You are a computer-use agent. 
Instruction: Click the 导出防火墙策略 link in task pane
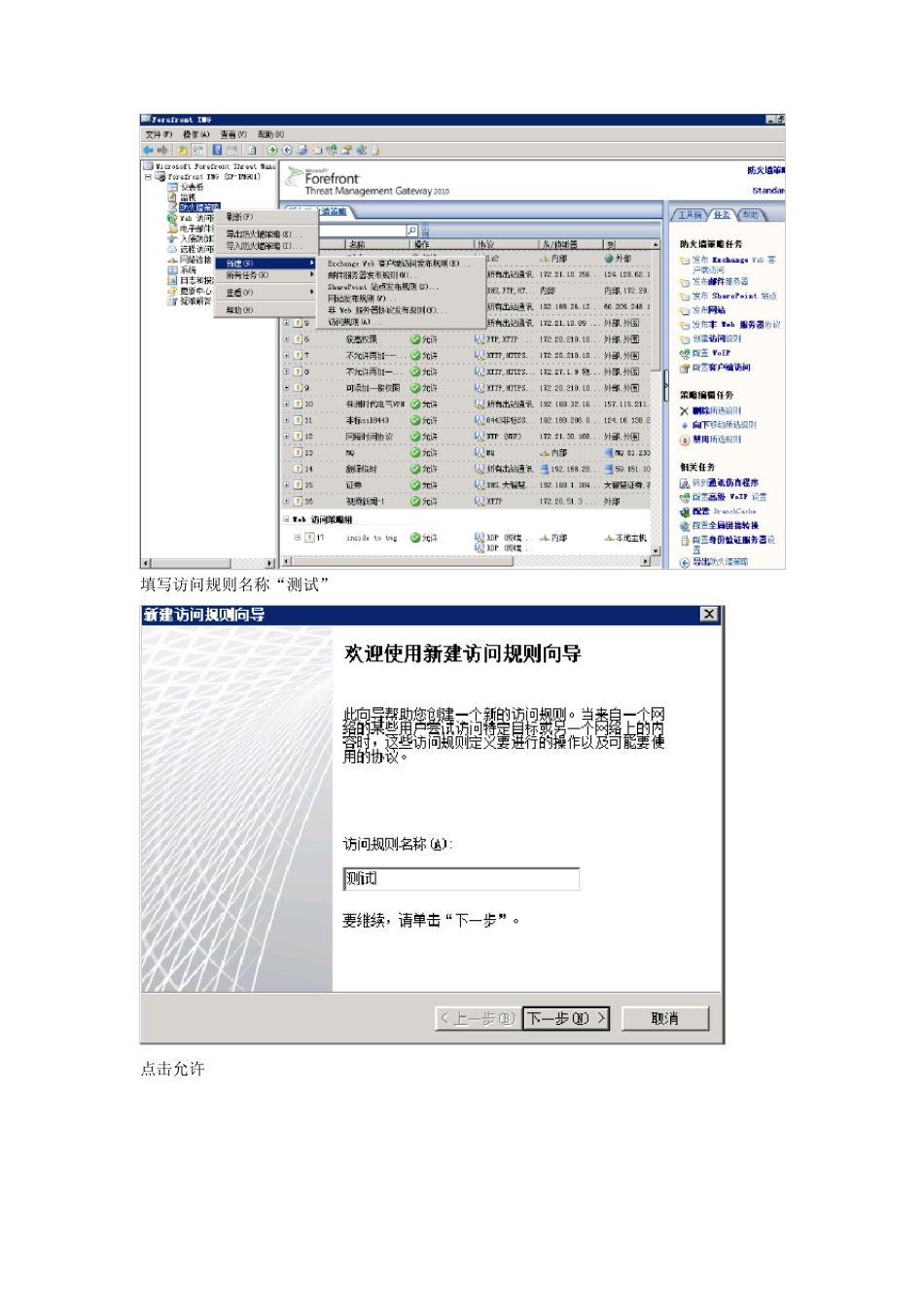[x=720, y=562]
